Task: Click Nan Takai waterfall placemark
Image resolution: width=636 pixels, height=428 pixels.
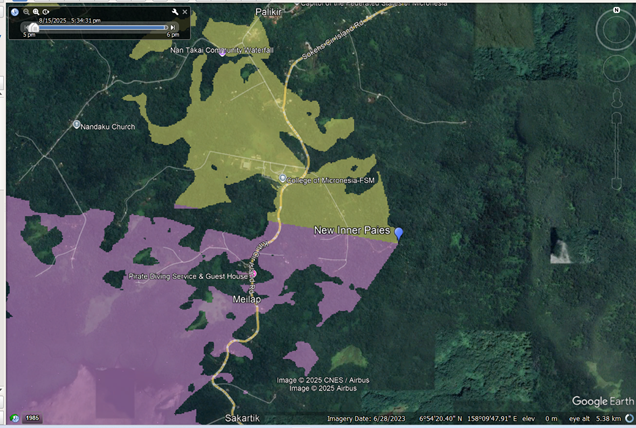Action: click(x=223, y=51)
